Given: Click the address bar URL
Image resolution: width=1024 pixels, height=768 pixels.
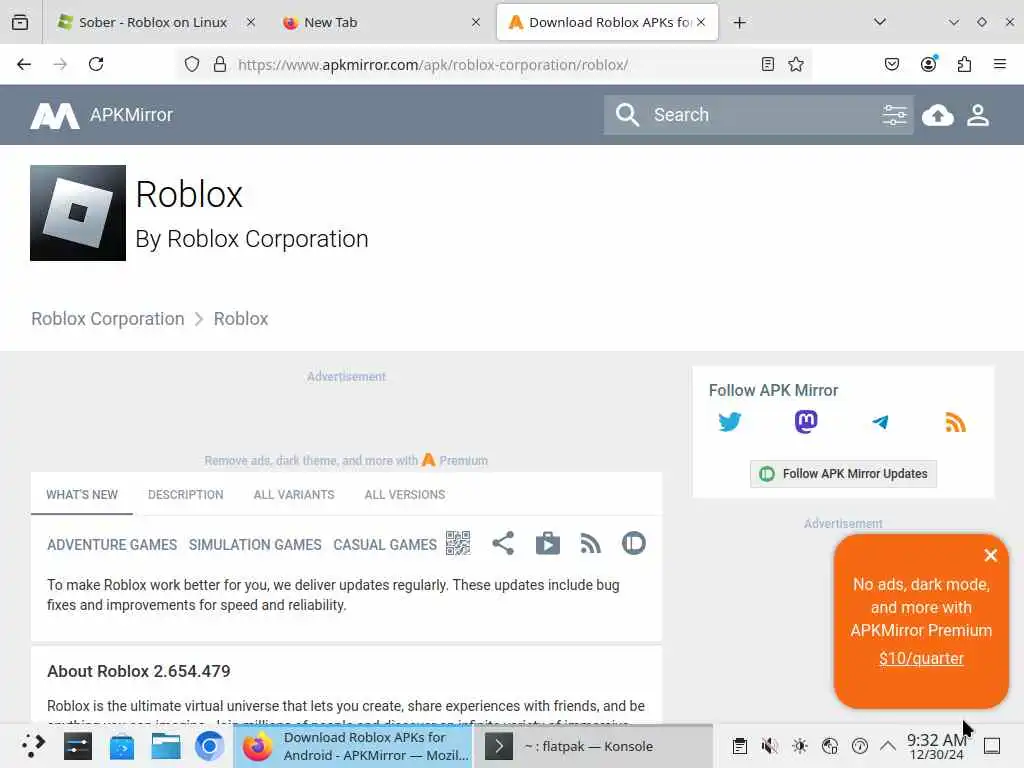Looking at the screenshot, I should point(432,65).
